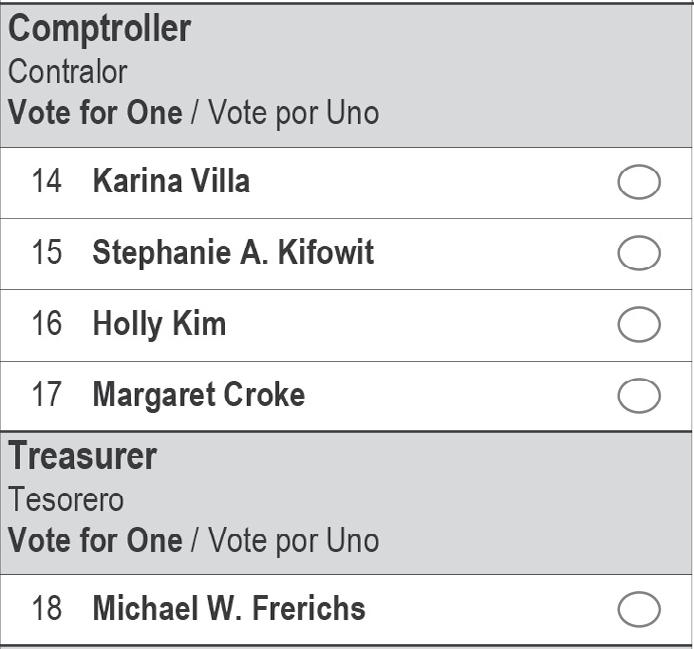Click candidate number 17
The width and height of the screenshot is (694, 649).
click(46, 395)
